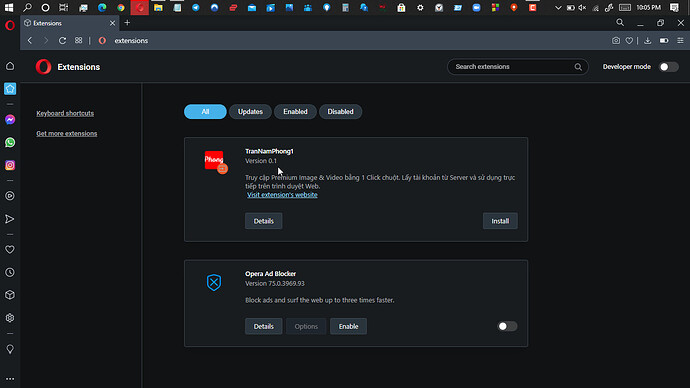The height and width of the screenshot is (388, 690).
Task: Click the TranNamPhong1 extension title
Action: click(x=269, y=151)
